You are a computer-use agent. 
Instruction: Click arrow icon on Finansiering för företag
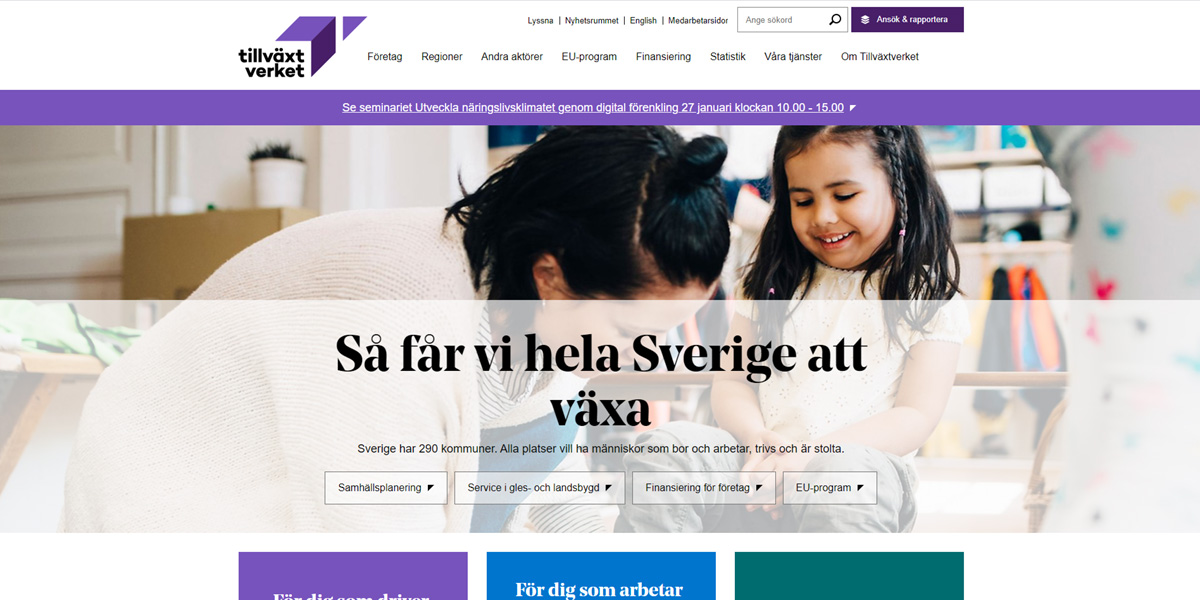click(759, 488)
